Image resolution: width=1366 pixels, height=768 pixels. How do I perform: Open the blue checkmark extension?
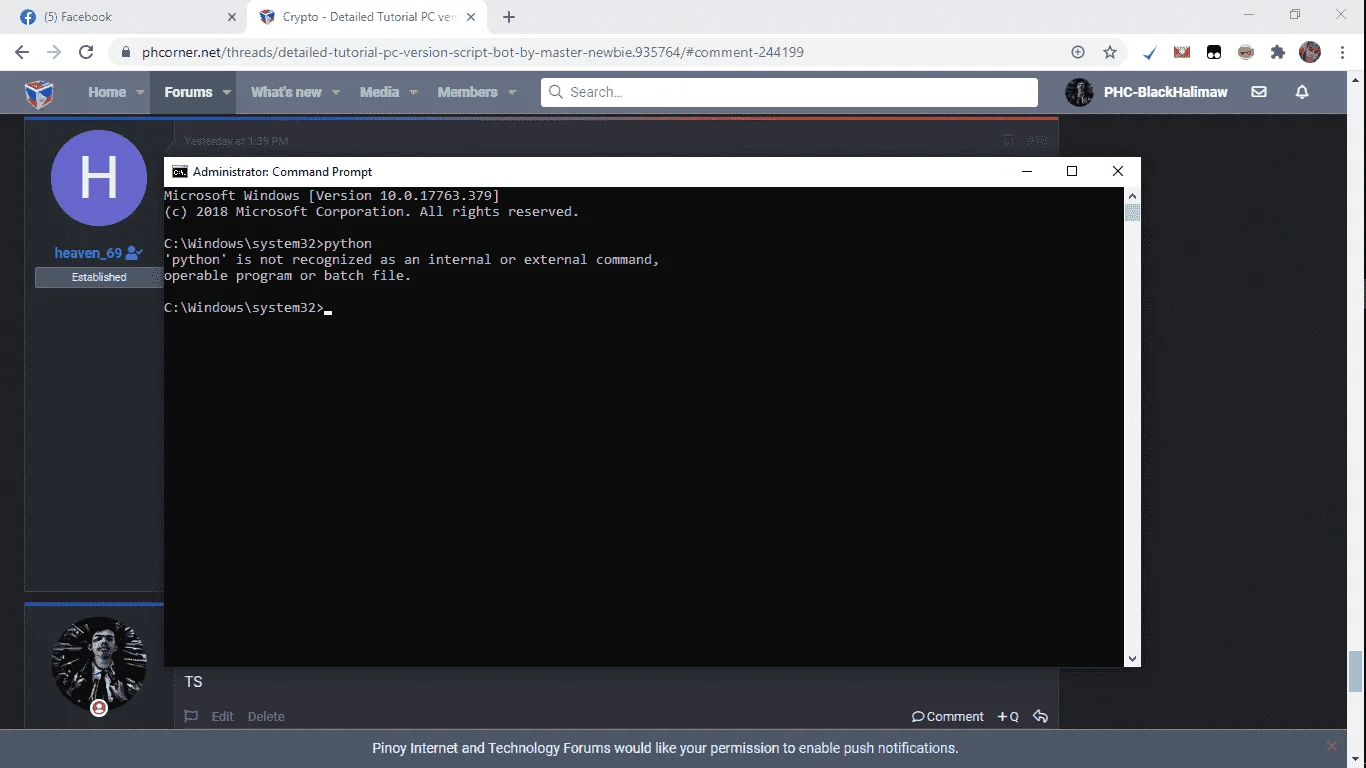click(1150, 52)
